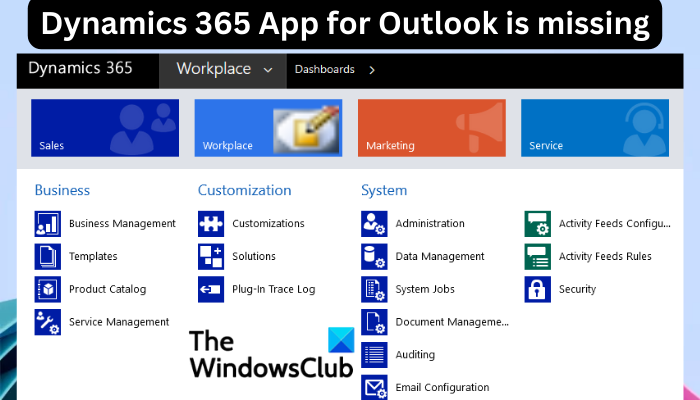The height and width of the screenshot is (400, 700).
Task: Open the Data Management link
Action: (440, 256)
